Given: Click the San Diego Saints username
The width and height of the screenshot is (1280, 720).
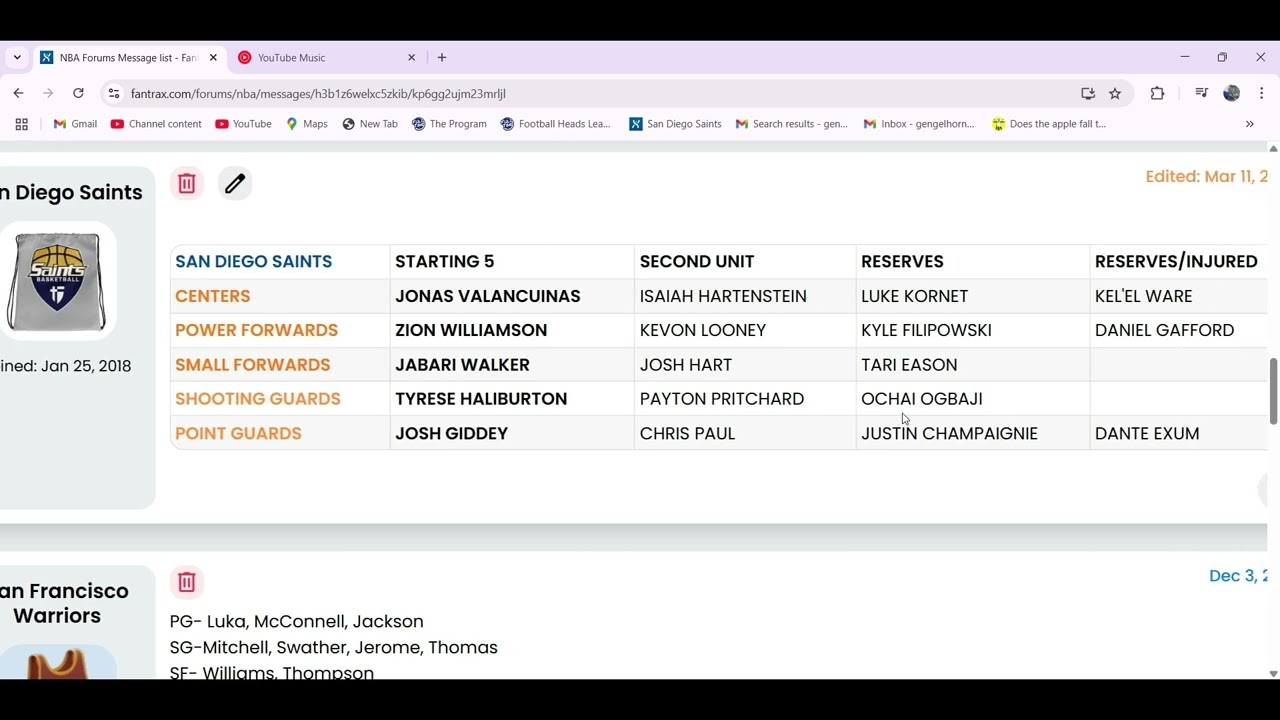Looking at the screenshot, I should click(71, 192).
